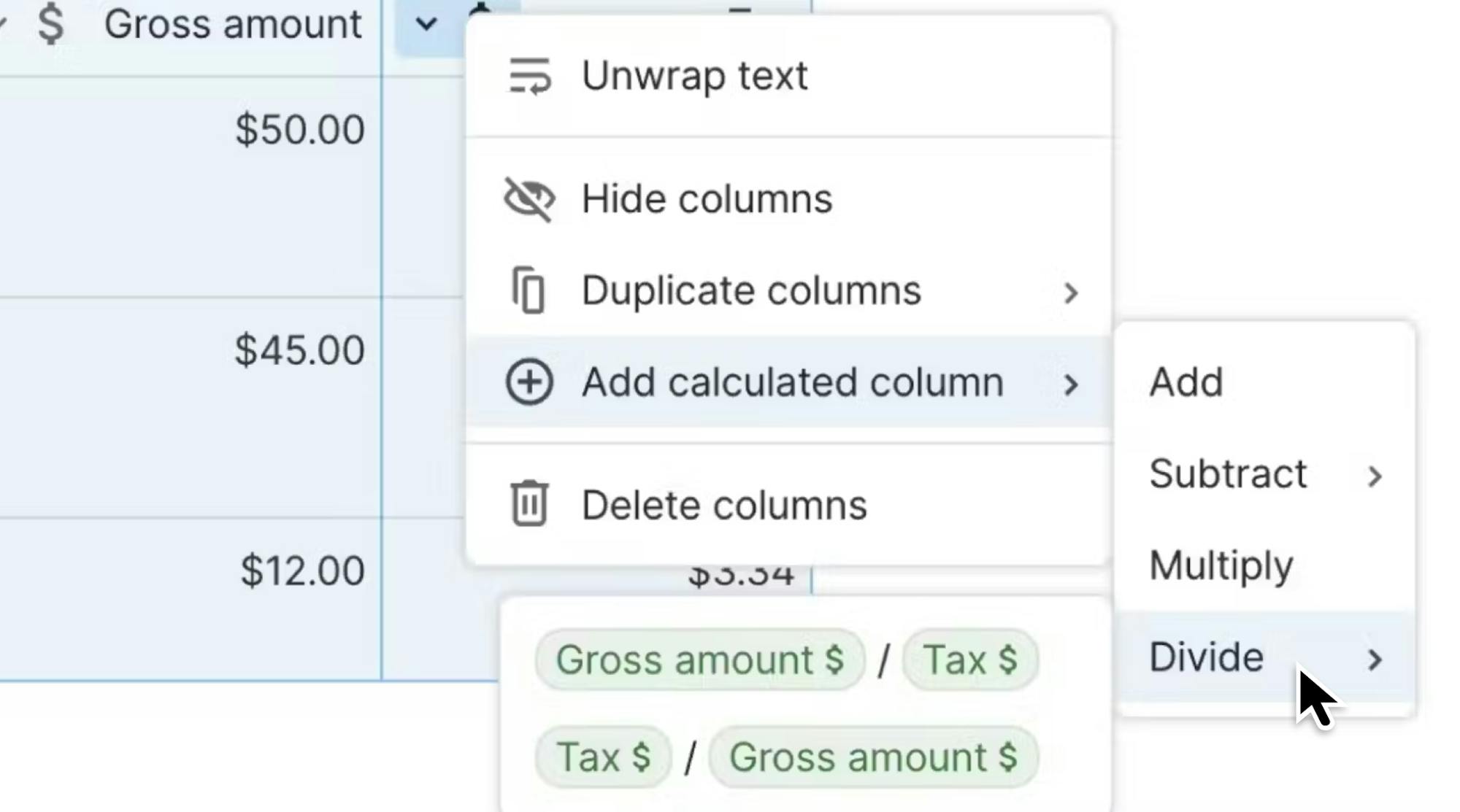
Task: Click the Duplicate columns copy icon
Action: [x=529, y=290]
